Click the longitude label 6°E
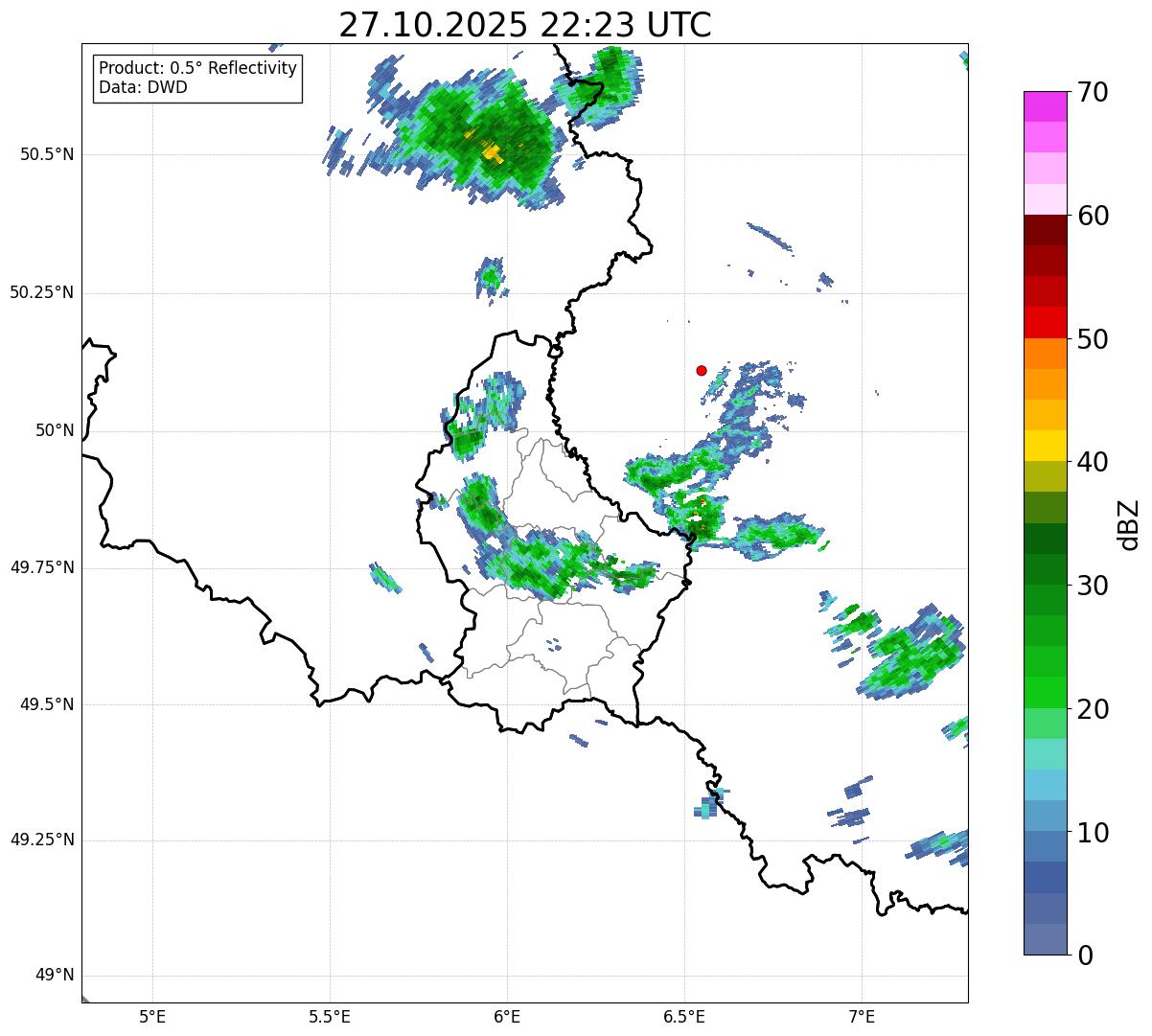 click(x=507, y=1018)
